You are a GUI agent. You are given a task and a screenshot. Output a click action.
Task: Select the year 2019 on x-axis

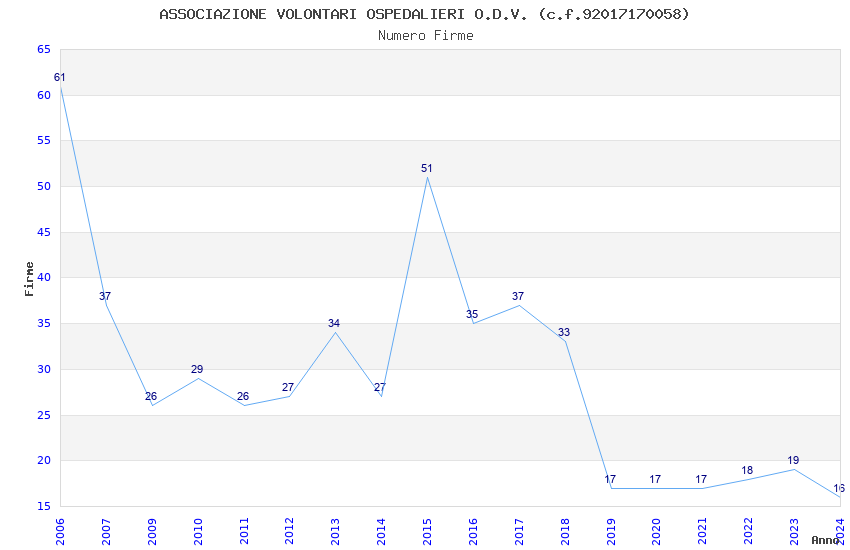point(610,532)
